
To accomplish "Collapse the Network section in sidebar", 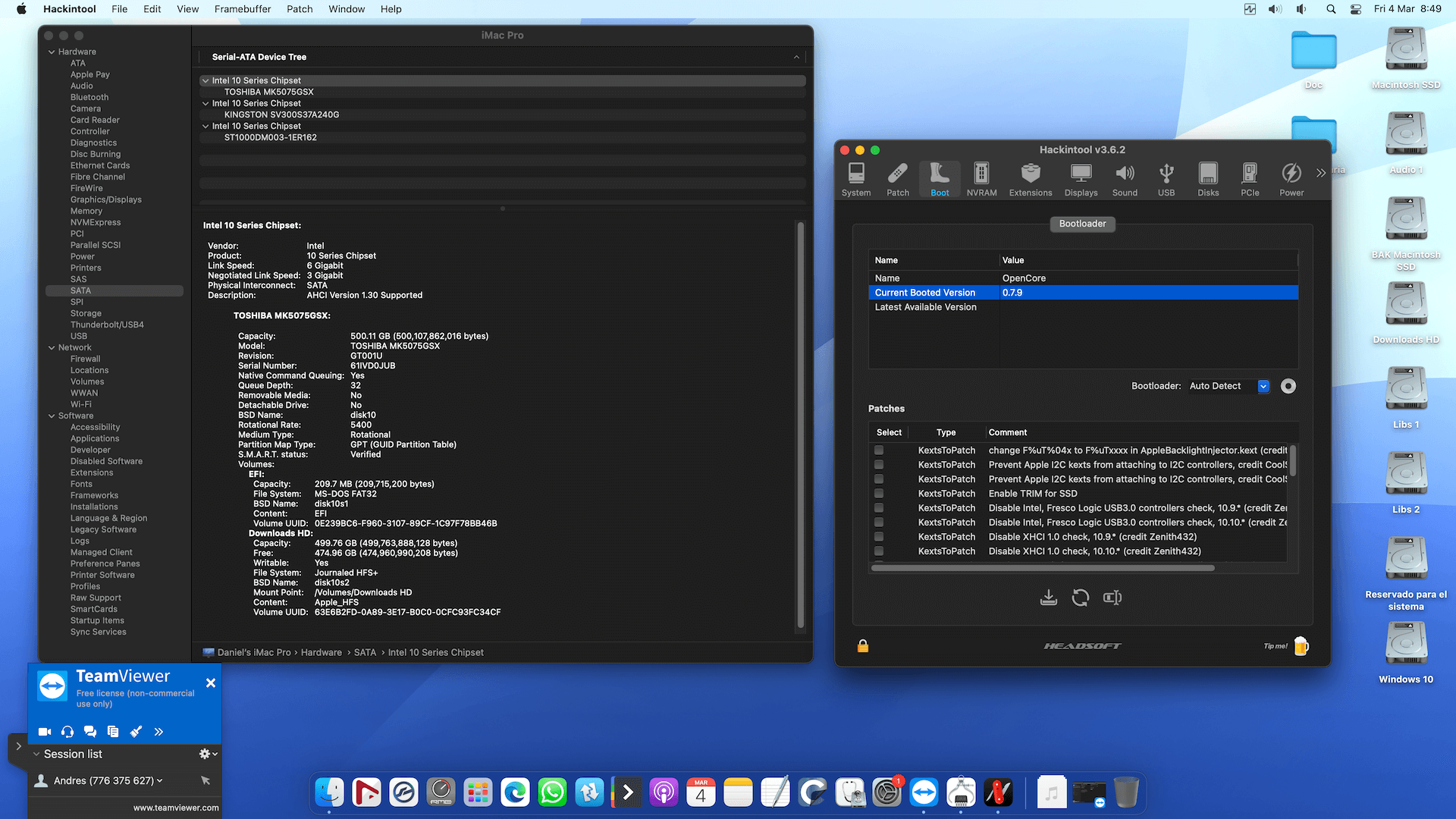I will (52, 348).
